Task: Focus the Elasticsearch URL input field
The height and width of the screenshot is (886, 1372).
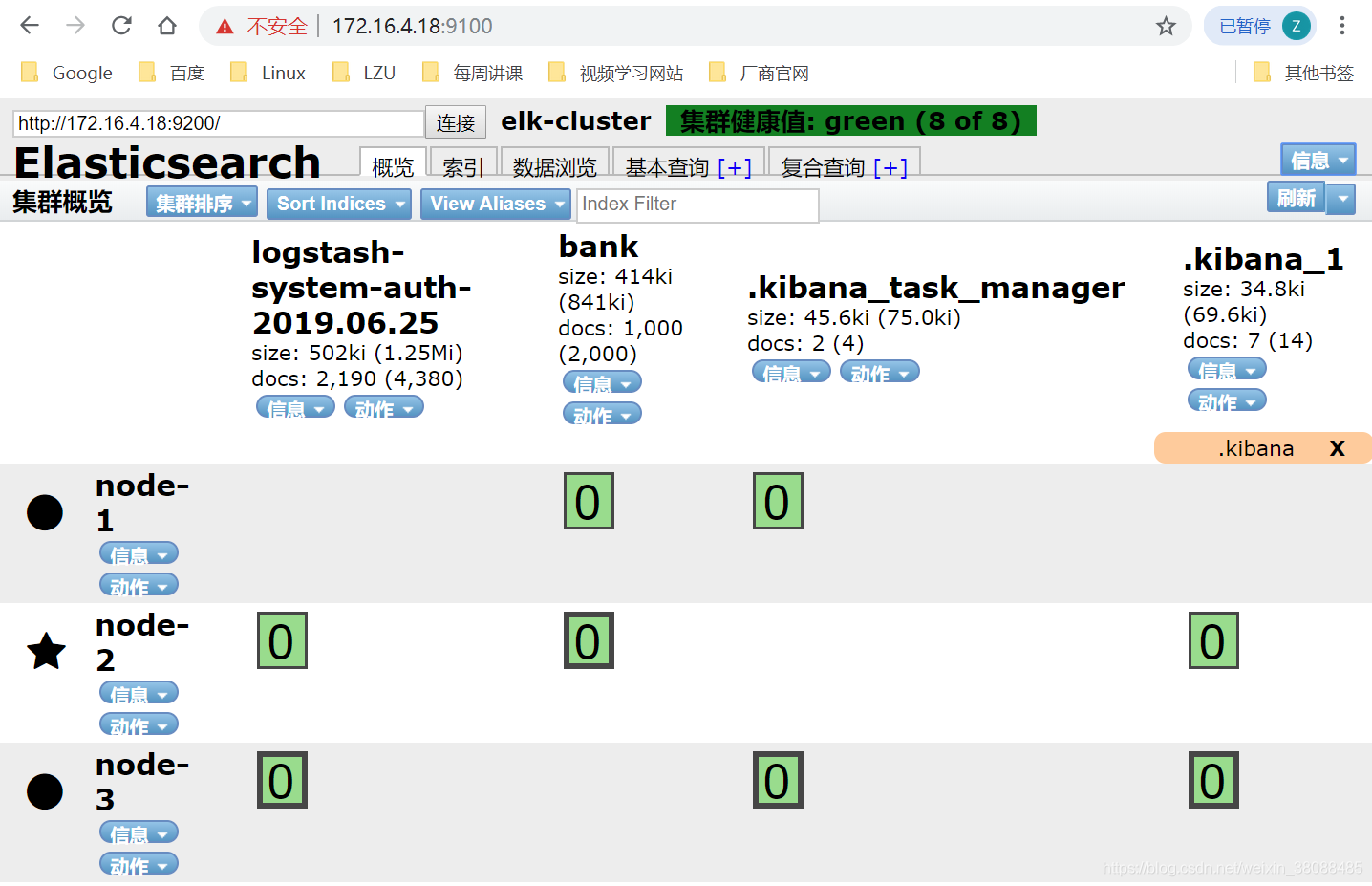Action: [219, 123]
